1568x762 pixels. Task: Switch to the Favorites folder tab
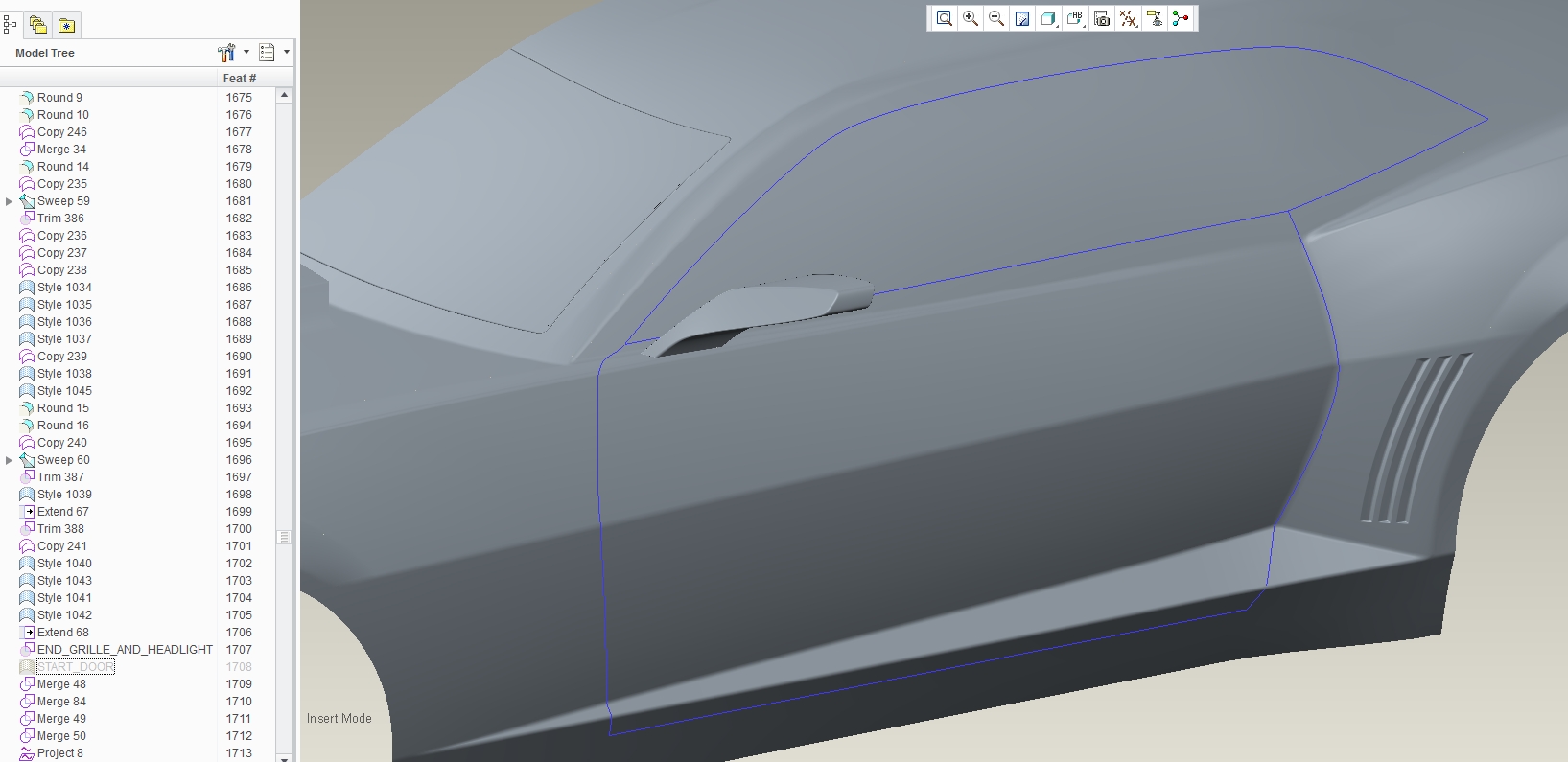(x=66, y=25)
